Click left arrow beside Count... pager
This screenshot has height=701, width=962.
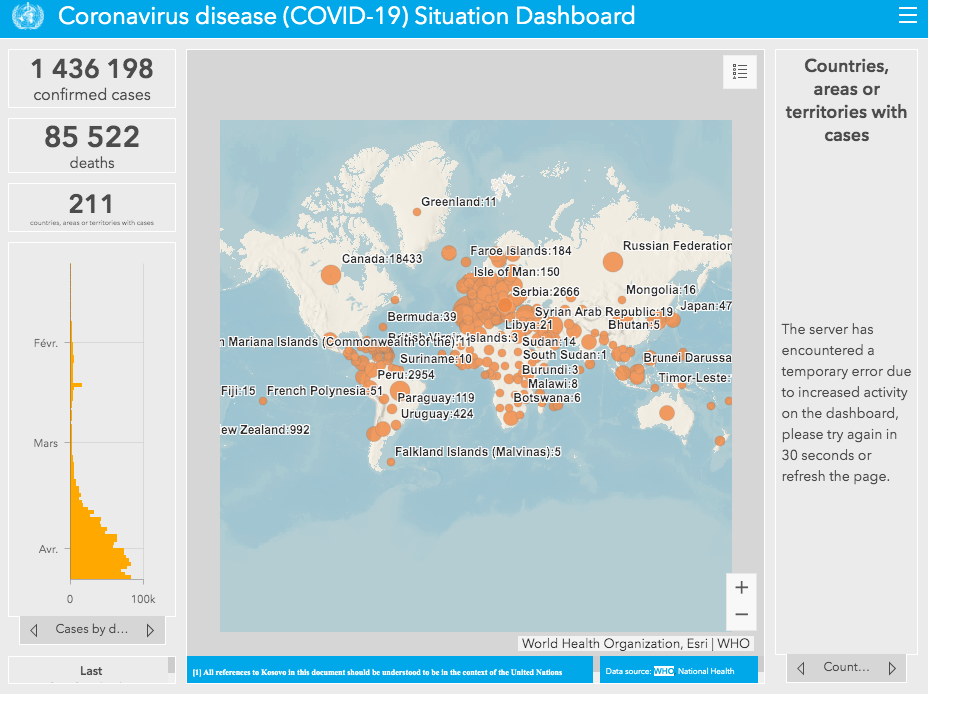click(801, 668)
